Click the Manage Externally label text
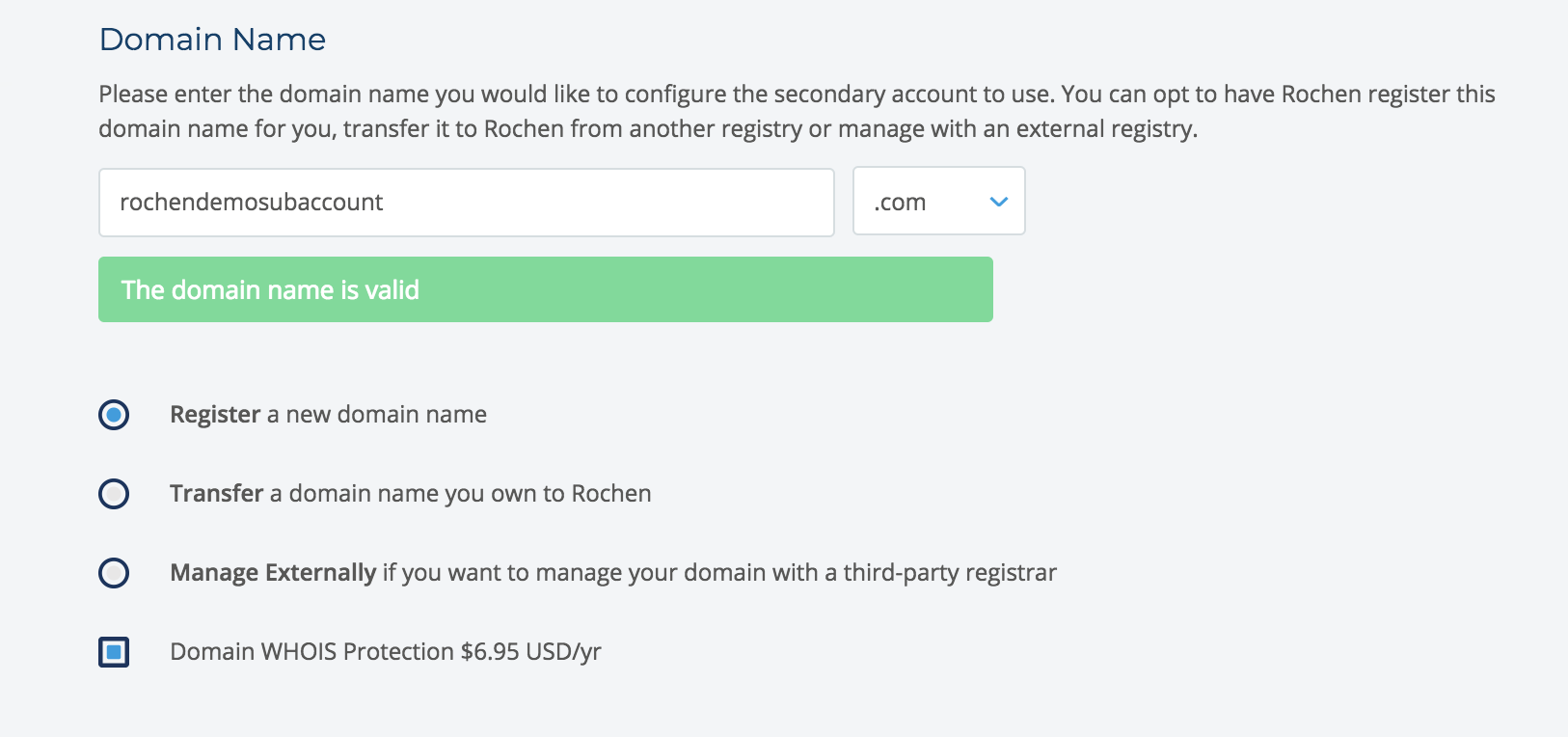The image size is (1568, 737). point(612,573)
